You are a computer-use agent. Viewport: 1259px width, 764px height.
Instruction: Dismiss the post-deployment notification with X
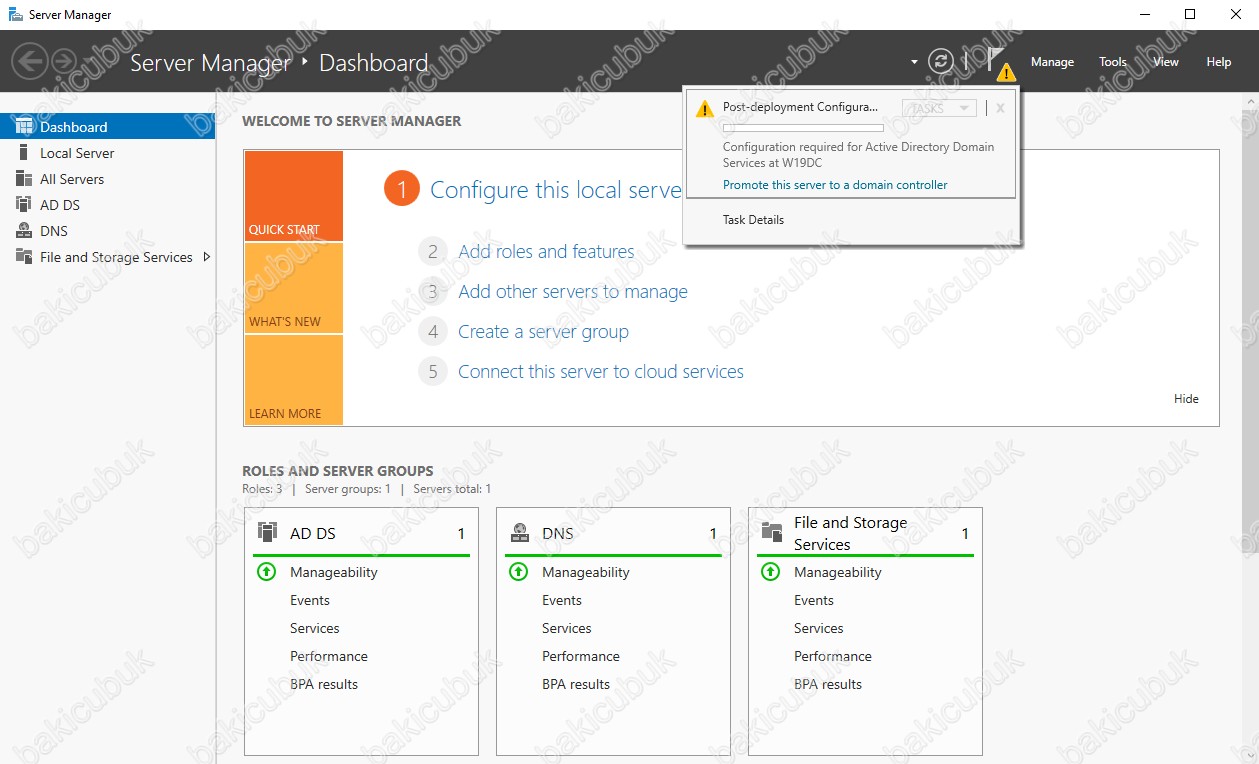click(1000, 108)
